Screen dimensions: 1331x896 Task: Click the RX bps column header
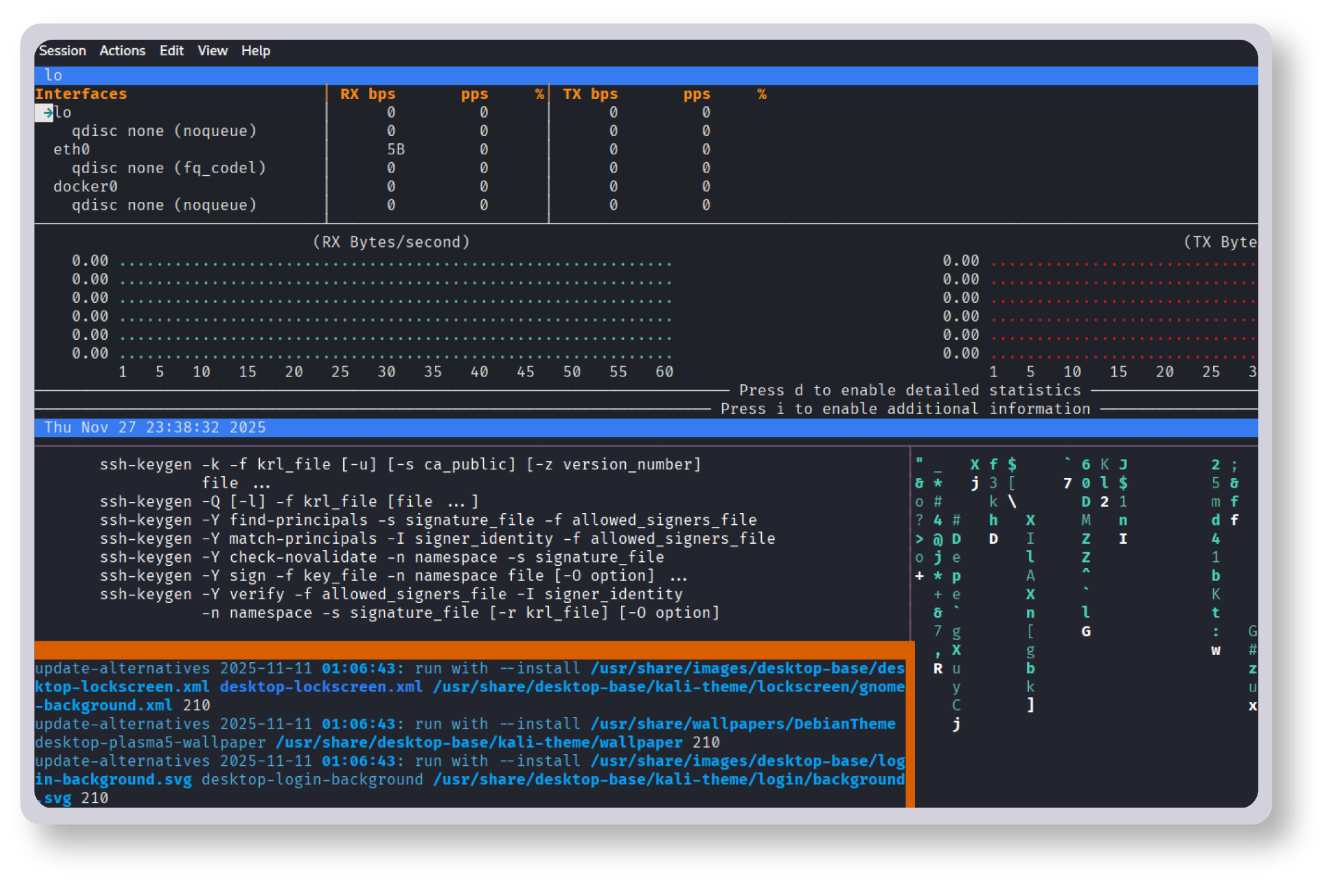(x=367, y=94)
